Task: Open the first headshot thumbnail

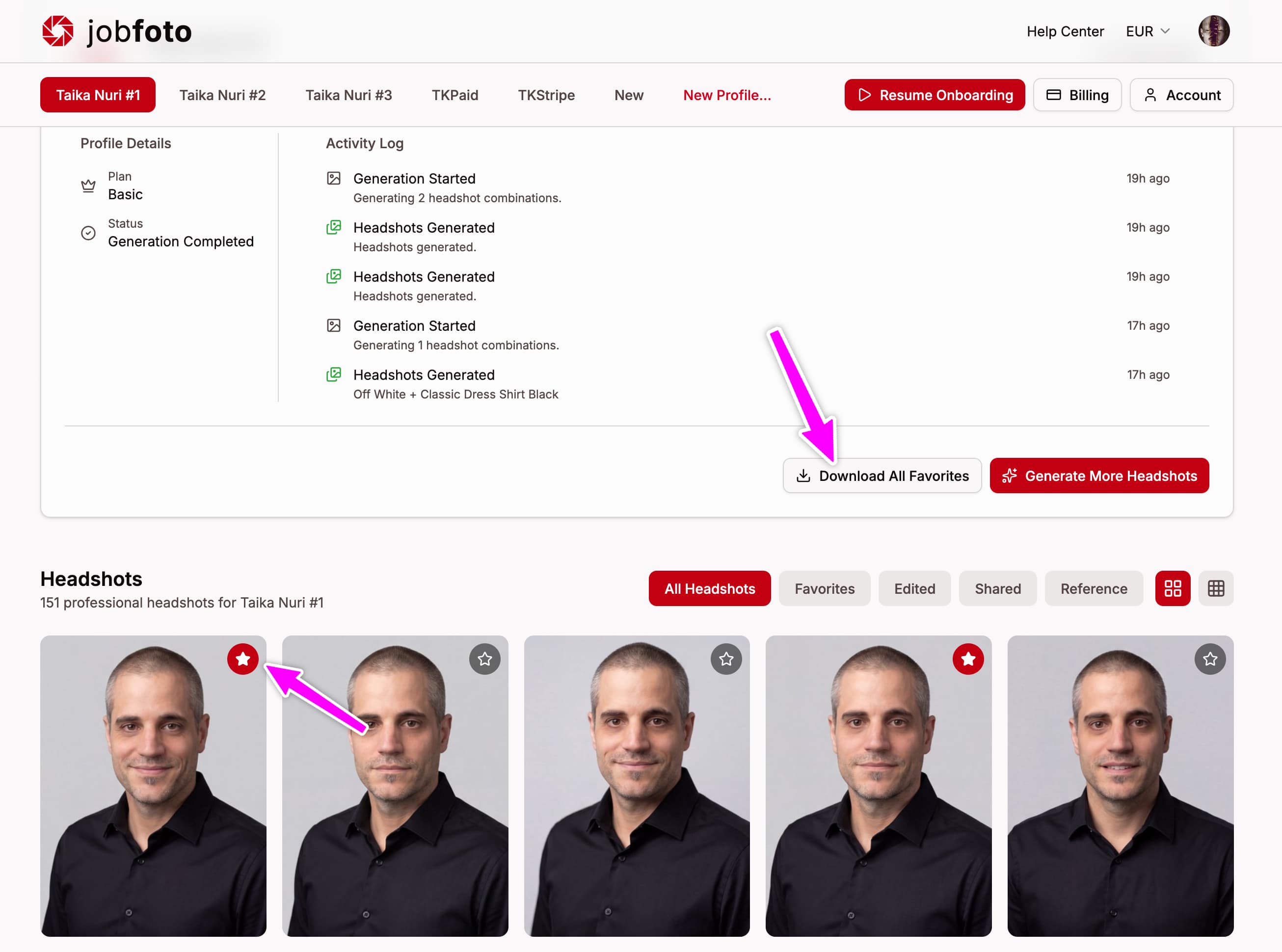Action: pyautogui.click(x=153, y=786)
